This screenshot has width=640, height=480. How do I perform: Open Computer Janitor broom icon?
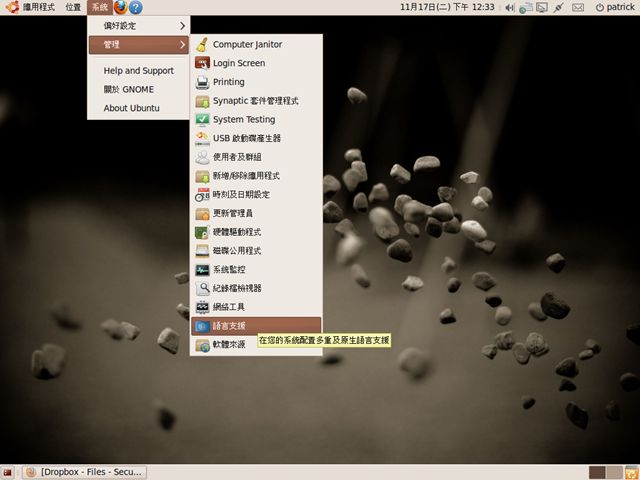pyautogui.click(x=202, y=44)
